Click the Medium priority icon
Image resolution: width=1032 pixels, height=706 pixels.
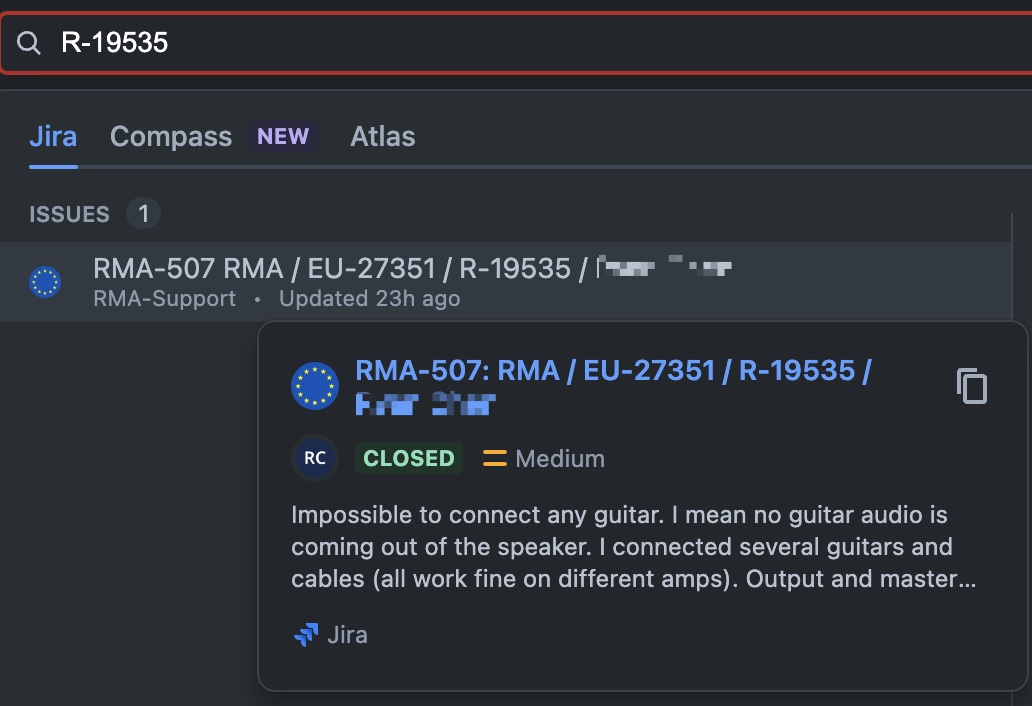(495, 459)
